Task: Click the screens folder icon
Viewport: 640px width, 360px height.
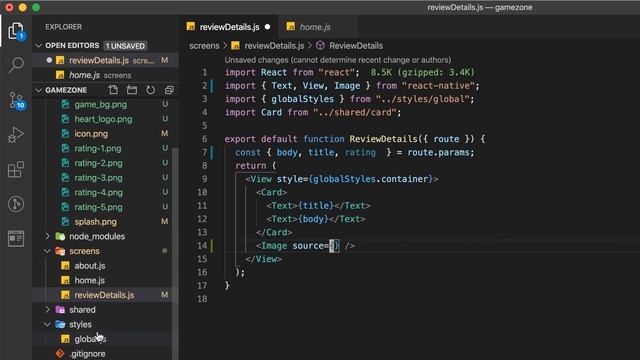Action: (x=60, y=251)
